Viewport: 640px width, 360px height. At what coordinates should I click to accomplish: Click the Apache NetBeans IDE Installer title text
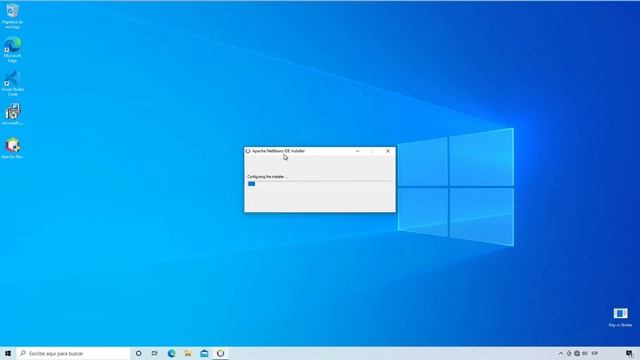[x=278, y=151]
